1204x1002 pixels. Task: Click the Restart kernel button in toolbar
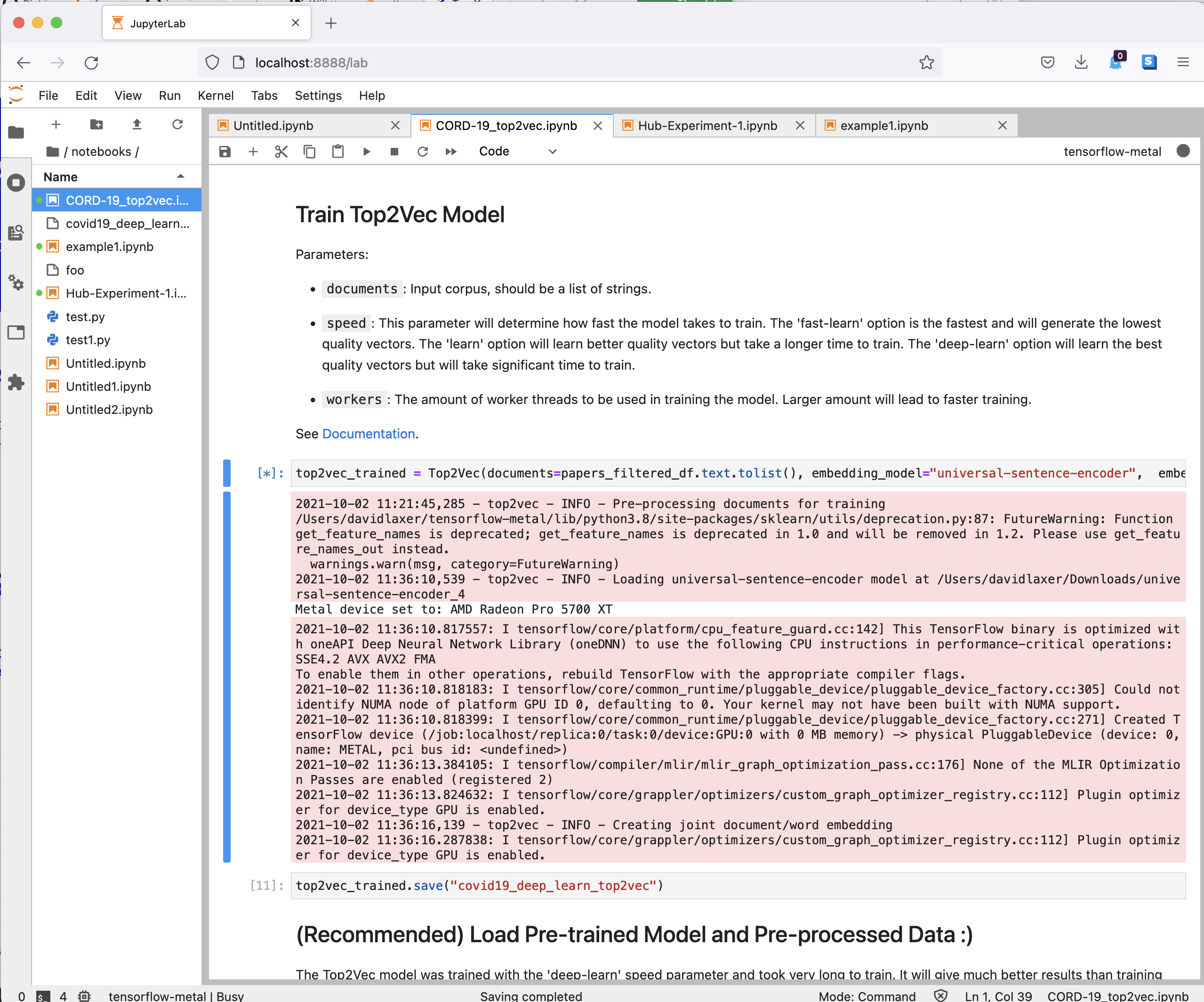[423, 151]
